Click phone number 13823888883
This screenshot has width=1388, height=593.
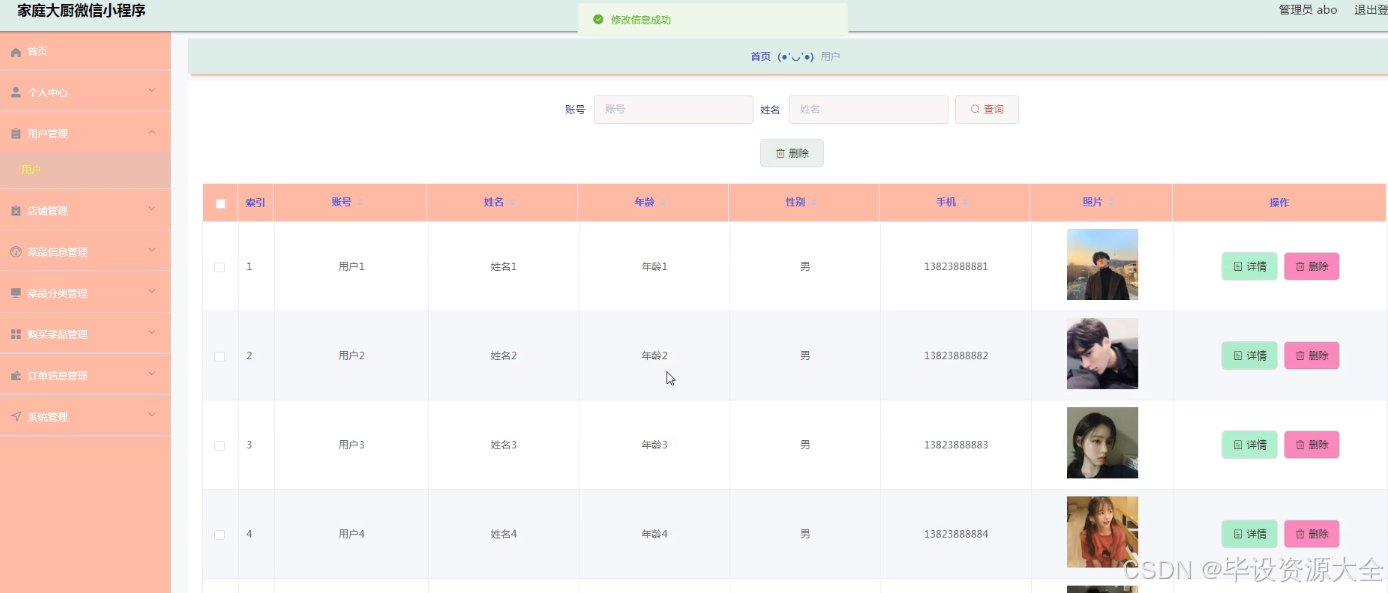tap(955, 445)
